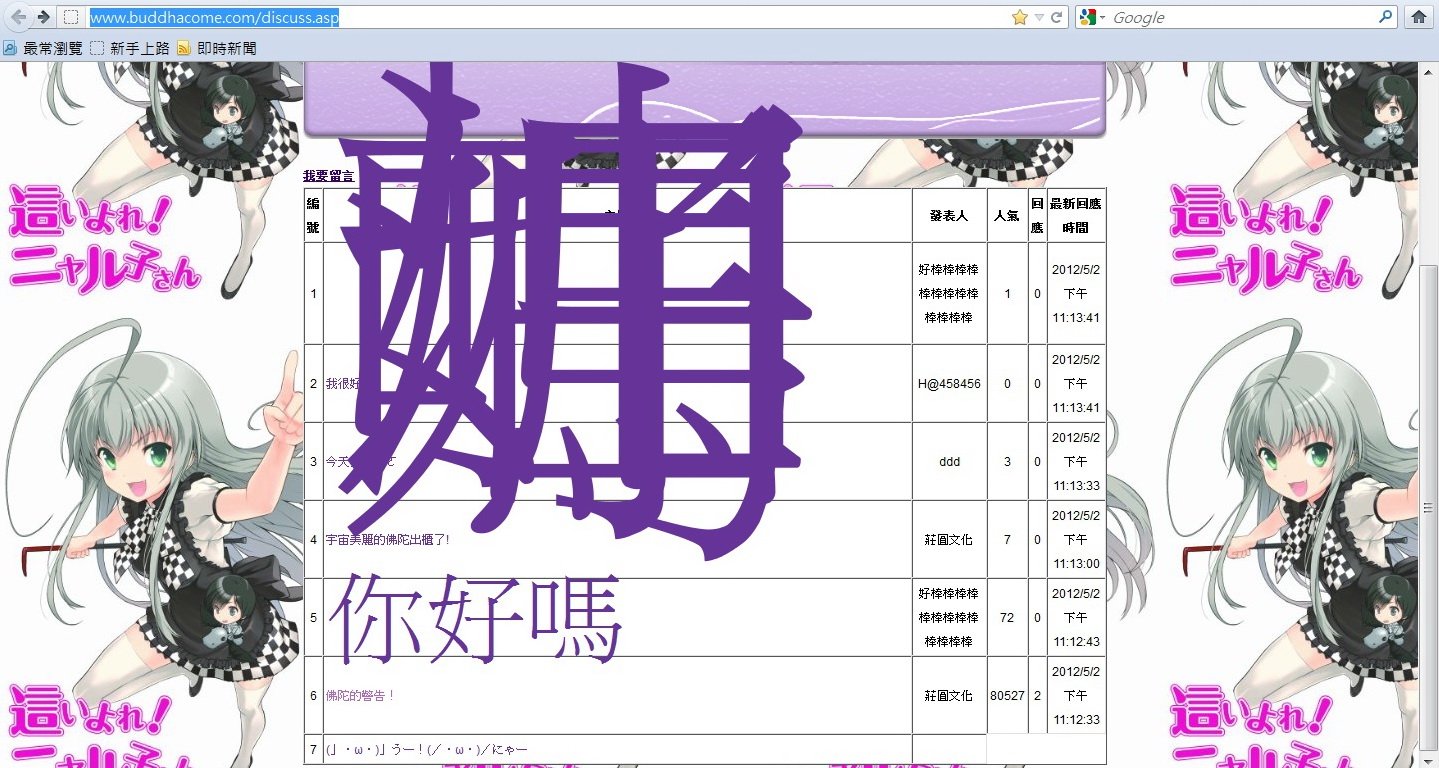Click author 好棒棒棒棒 cell in row 5
This screenshot has width=1439, height=768.
(949, 618)
